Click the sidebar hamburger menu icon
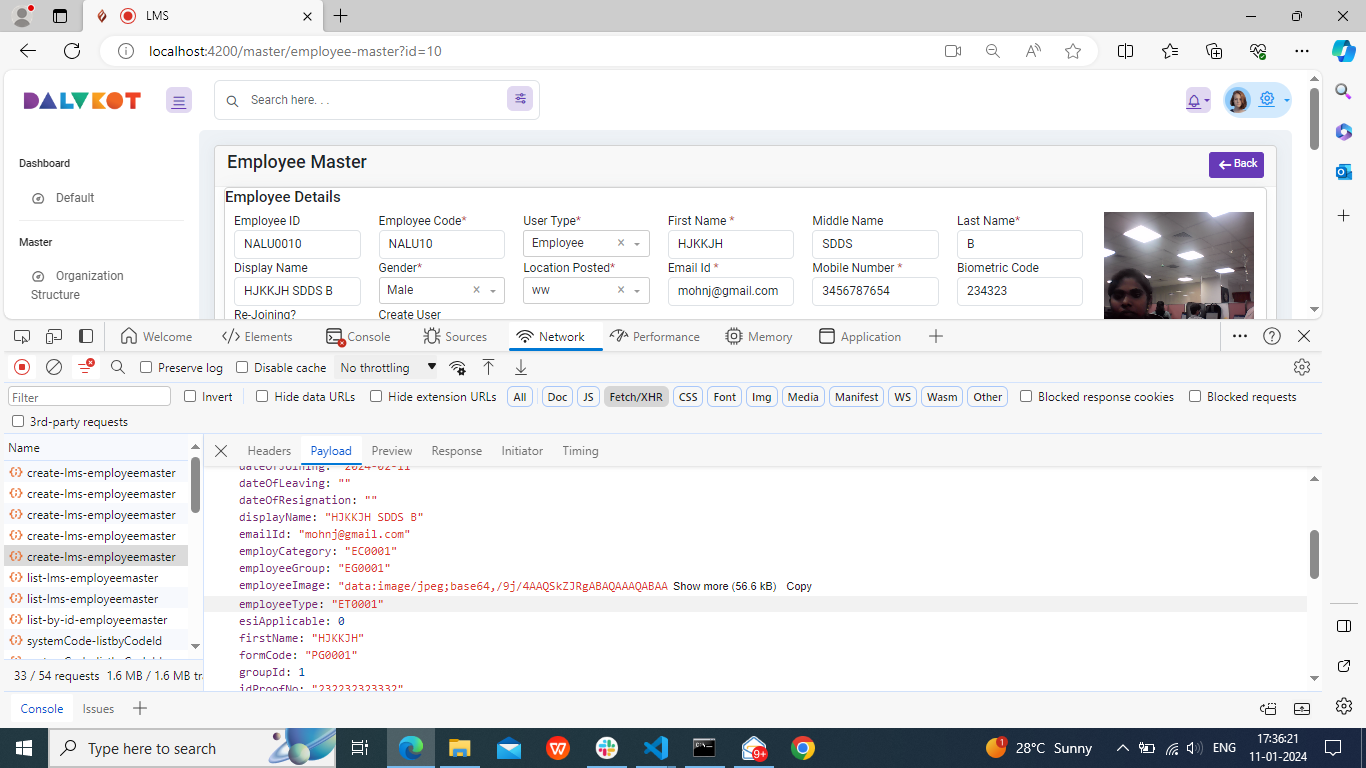Screen dimensions: 1366x768 179,100
